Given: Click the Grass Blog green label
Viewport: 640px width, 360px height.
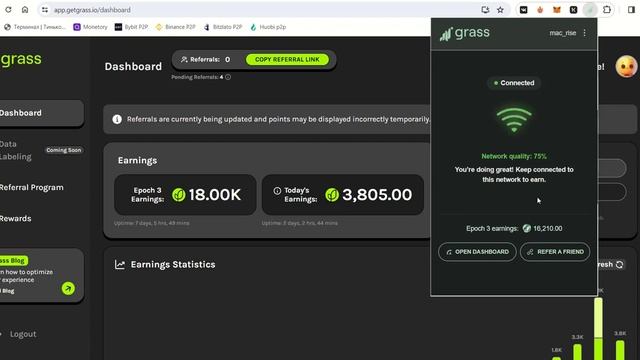Looking at the screenshot, I should 13,260.
